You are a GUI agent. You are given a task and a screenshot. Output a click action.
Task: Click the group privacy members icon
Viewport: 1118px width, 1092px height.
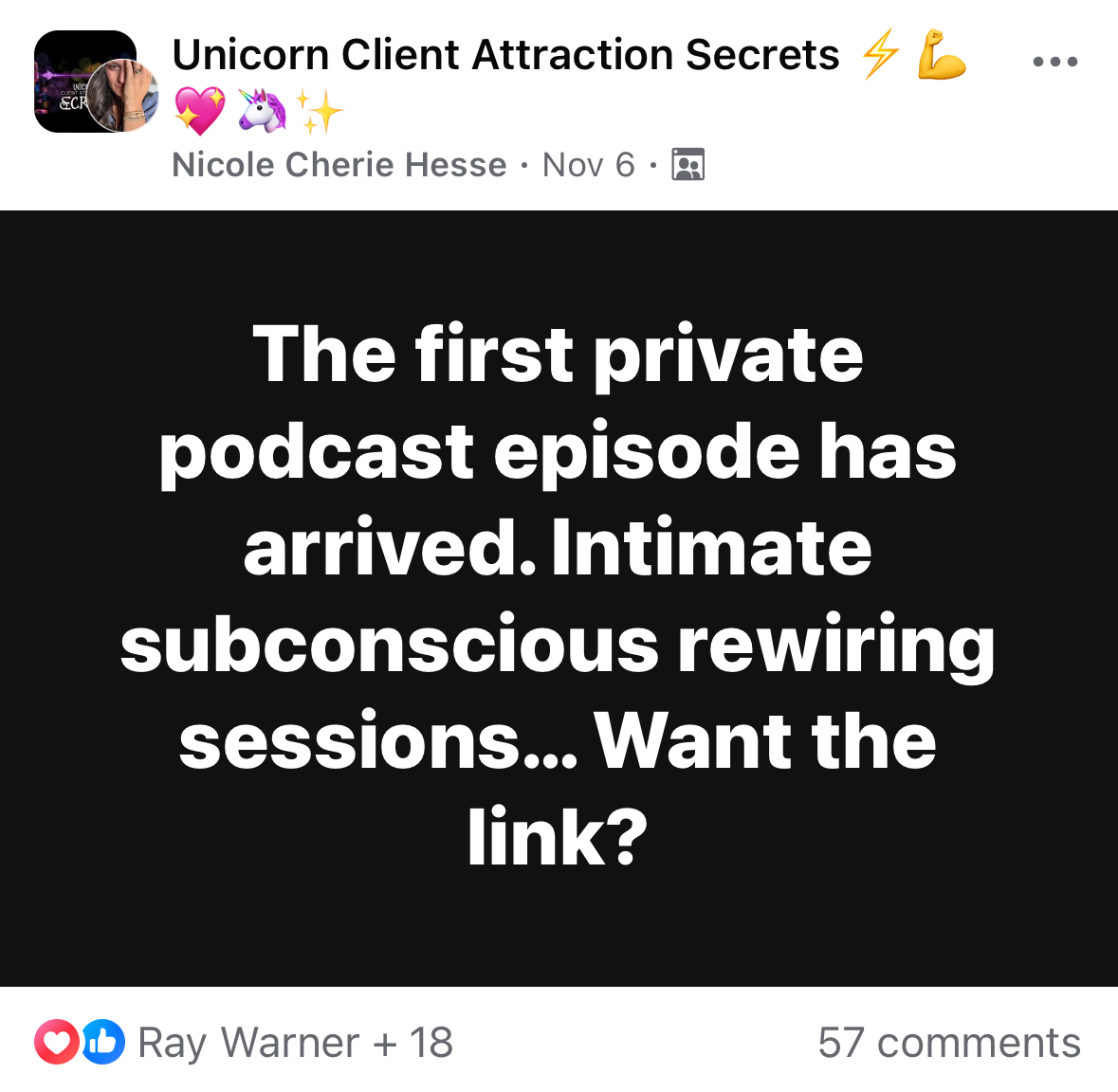pyautogui.click(x=687, y=165)
